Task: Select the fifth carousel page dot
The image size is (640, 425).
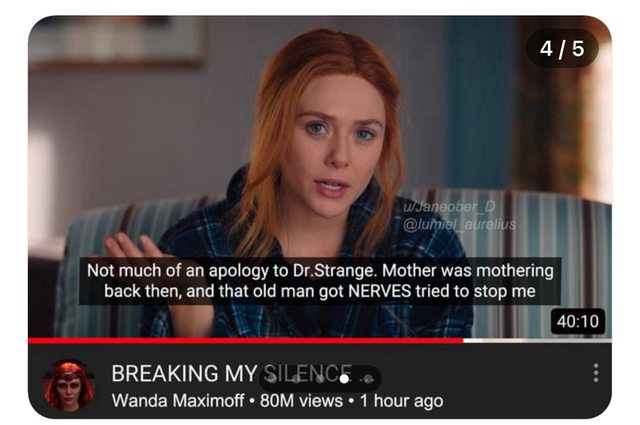Action: pyautogui.click(x=368, y=379)
